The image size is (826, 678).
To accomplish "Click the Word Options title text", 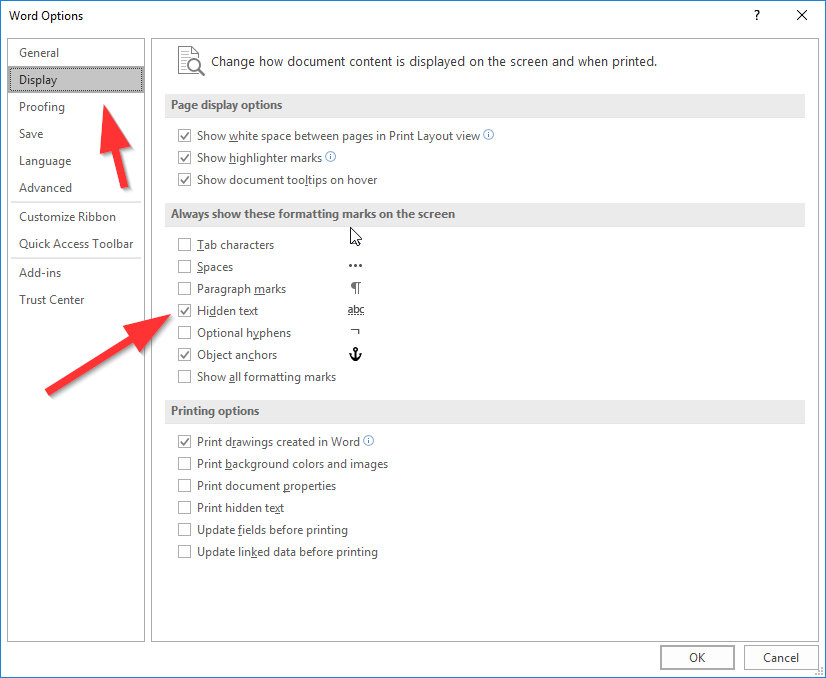I will 46,16.
